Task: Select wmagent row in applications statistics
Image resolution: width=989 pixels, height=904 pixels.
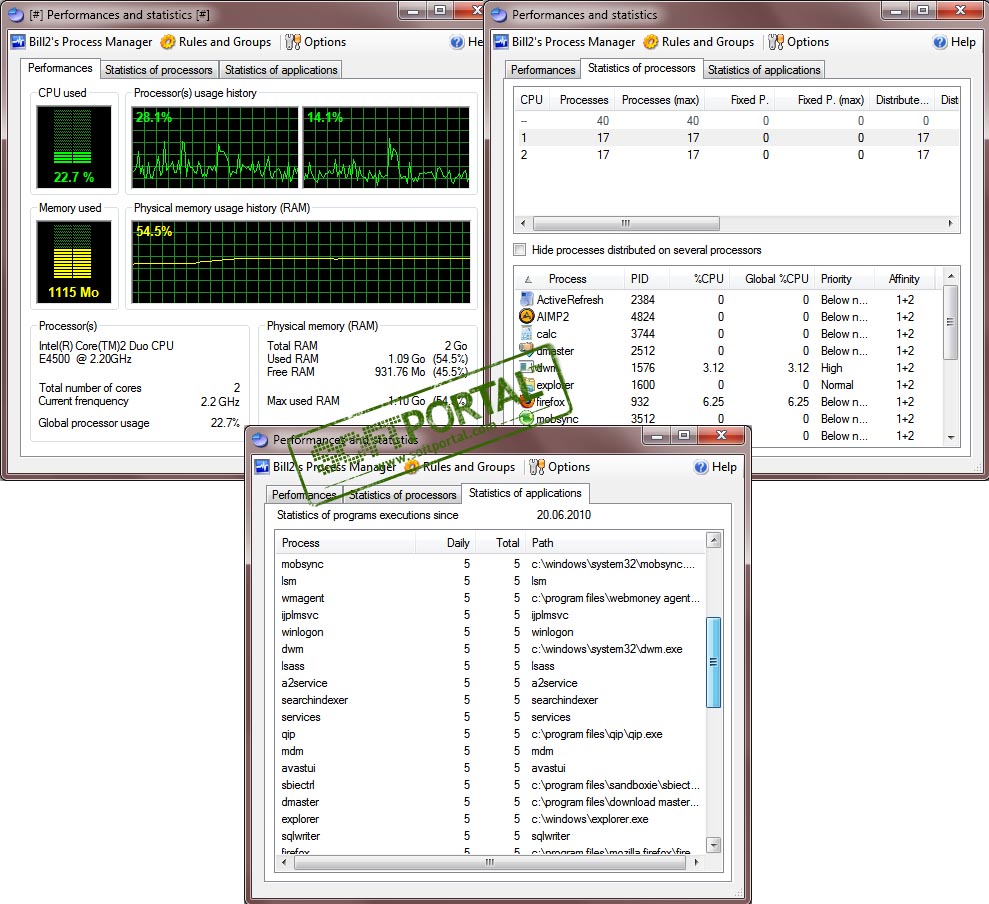Action: [x=491, y=598]
